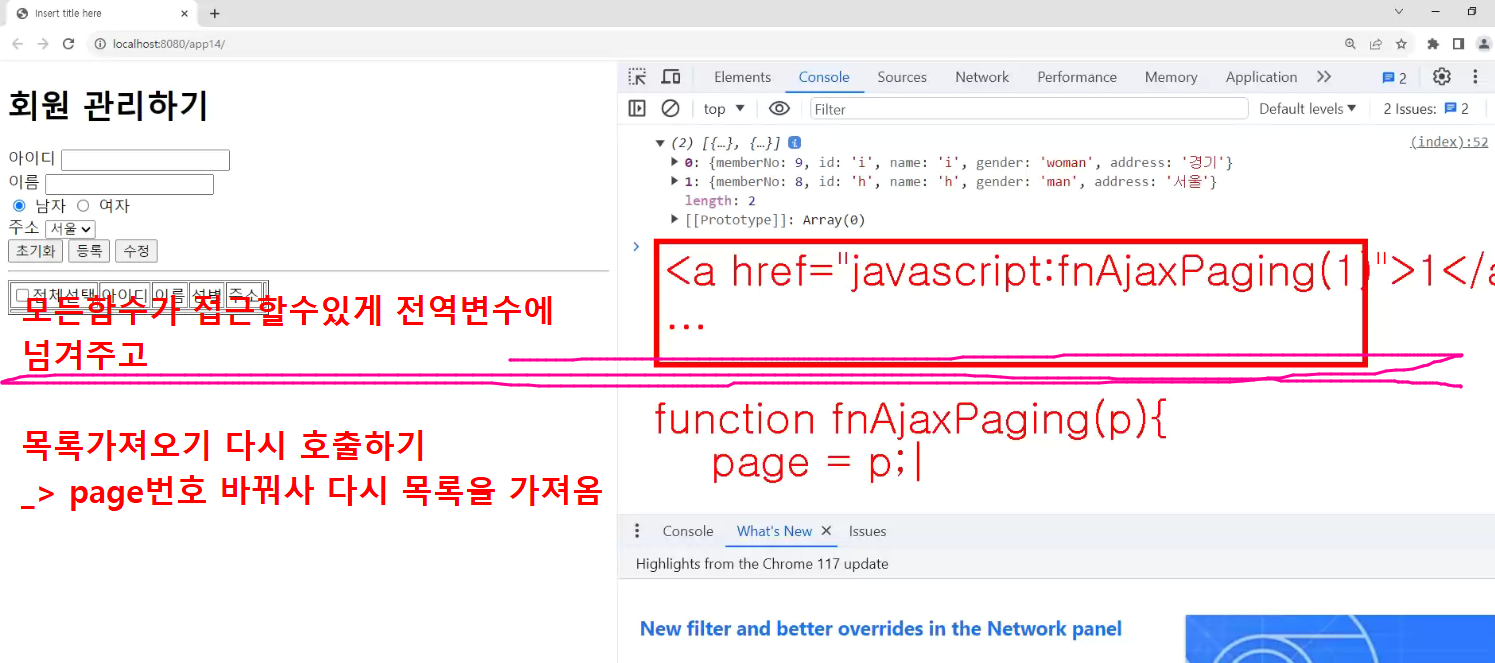The width and height of the screenshot is (1495, 663).
Task: Focus the console Filter field
Action: pos(1029,108)
